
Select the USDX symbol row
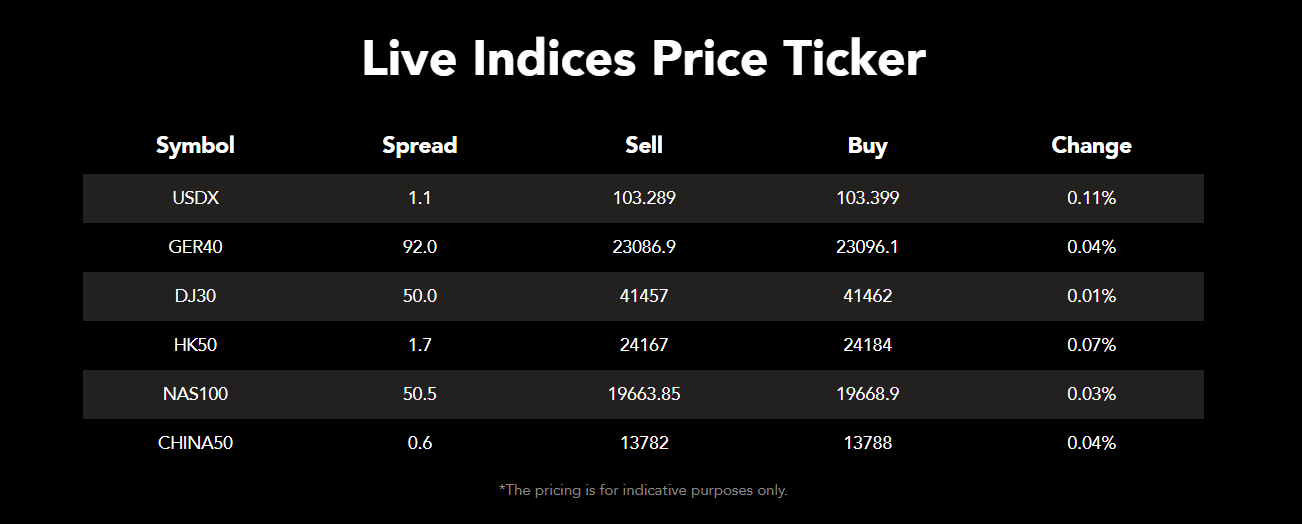tap(195, 198)
